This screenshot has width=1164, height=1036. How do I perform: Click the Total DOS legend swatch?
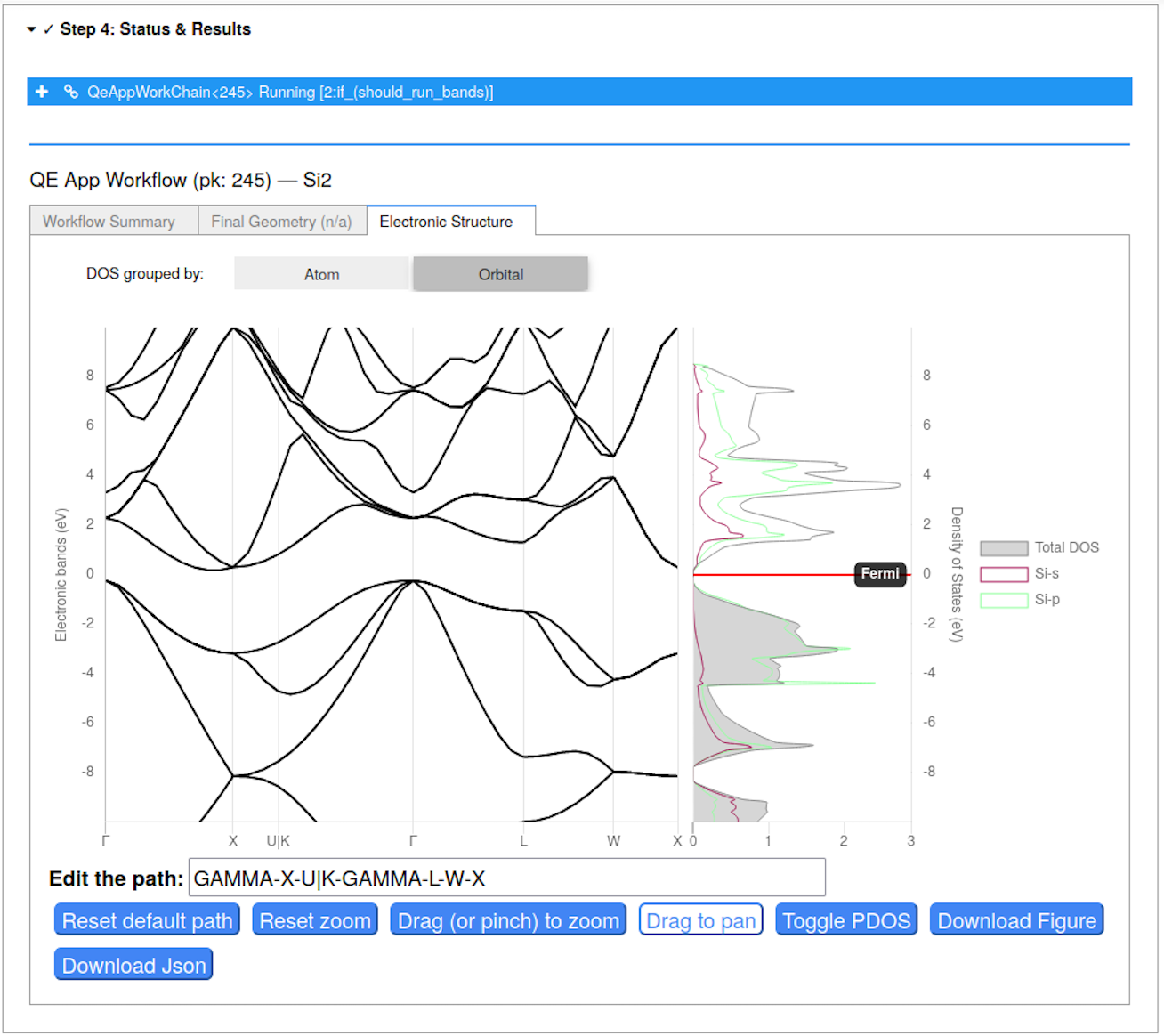point(1004,548)
